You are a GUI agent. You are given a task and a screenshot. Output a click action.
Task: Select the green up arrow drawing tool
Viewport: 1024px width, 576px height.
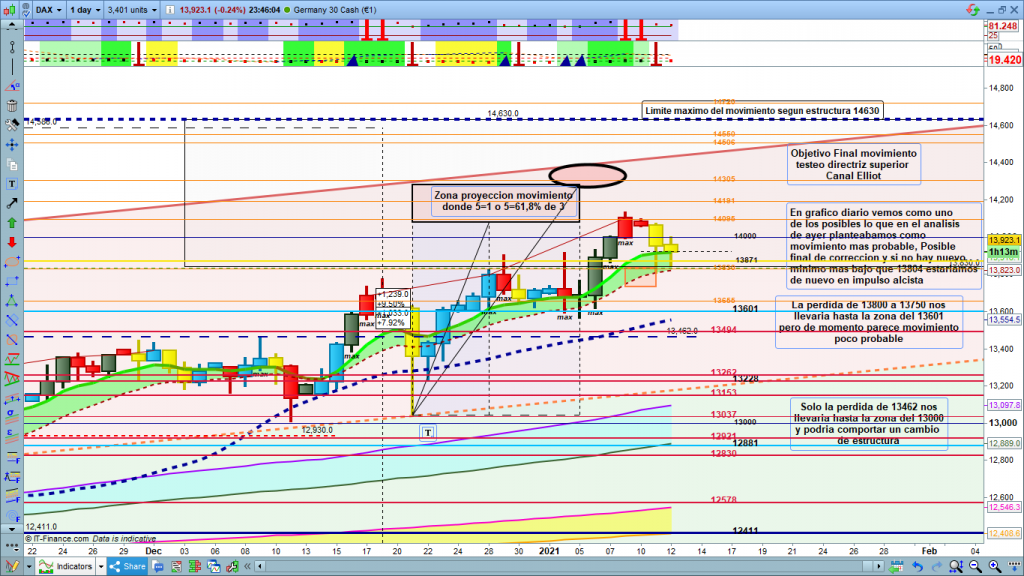(11, 223)
